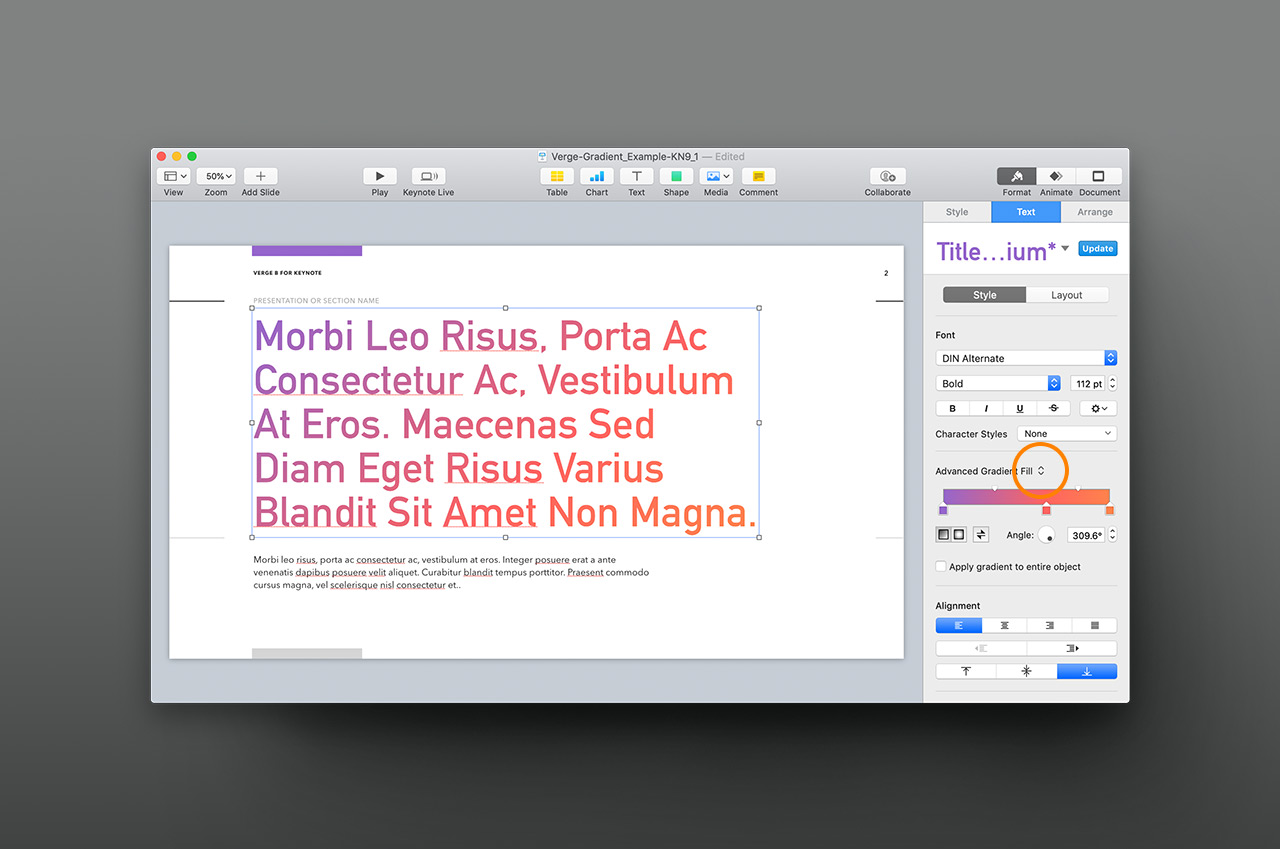Click the Collaborate button
The image size is (1280, 849).
point(887,176)
